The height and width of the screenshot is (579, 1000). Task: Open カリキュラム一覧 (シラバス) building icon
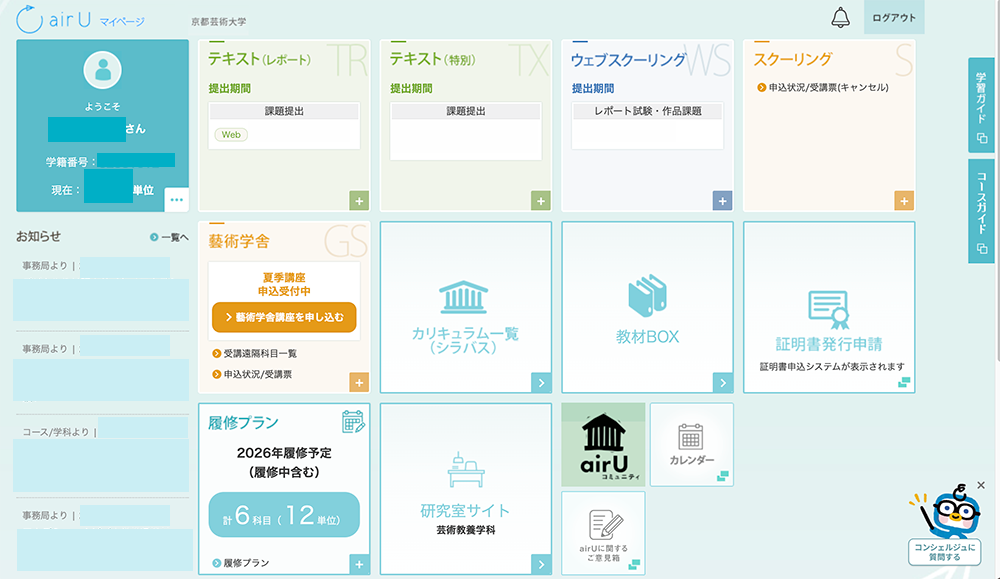(464, 297)
